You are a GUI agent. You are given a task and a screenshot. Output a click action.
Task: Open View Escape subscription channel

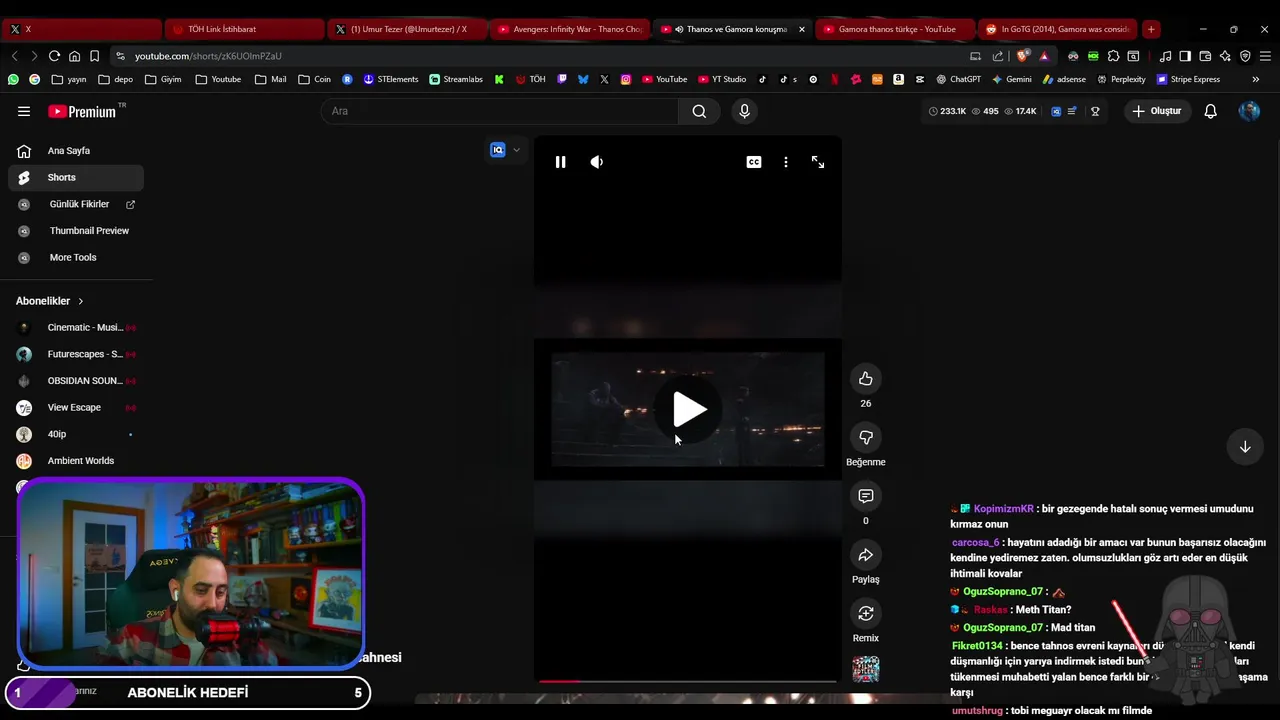(x=76, y=407)
